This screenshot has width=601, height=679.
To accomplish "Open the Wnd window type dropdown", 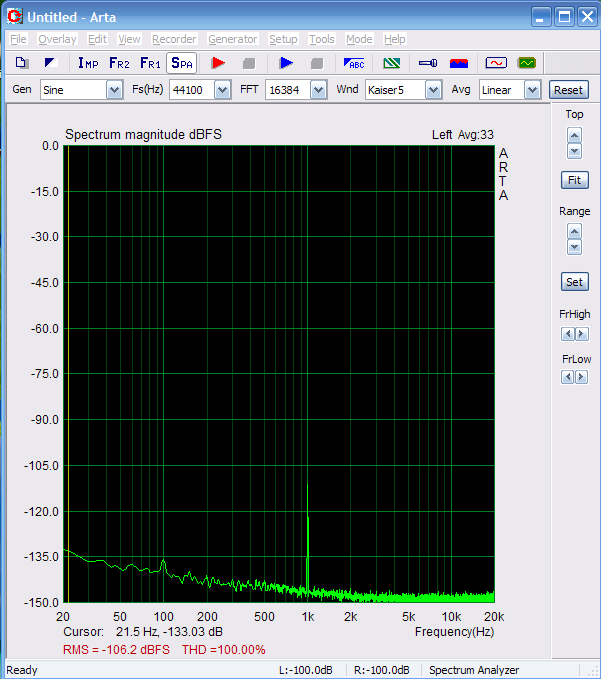I will pyautogui.click(x=433, y=90).
